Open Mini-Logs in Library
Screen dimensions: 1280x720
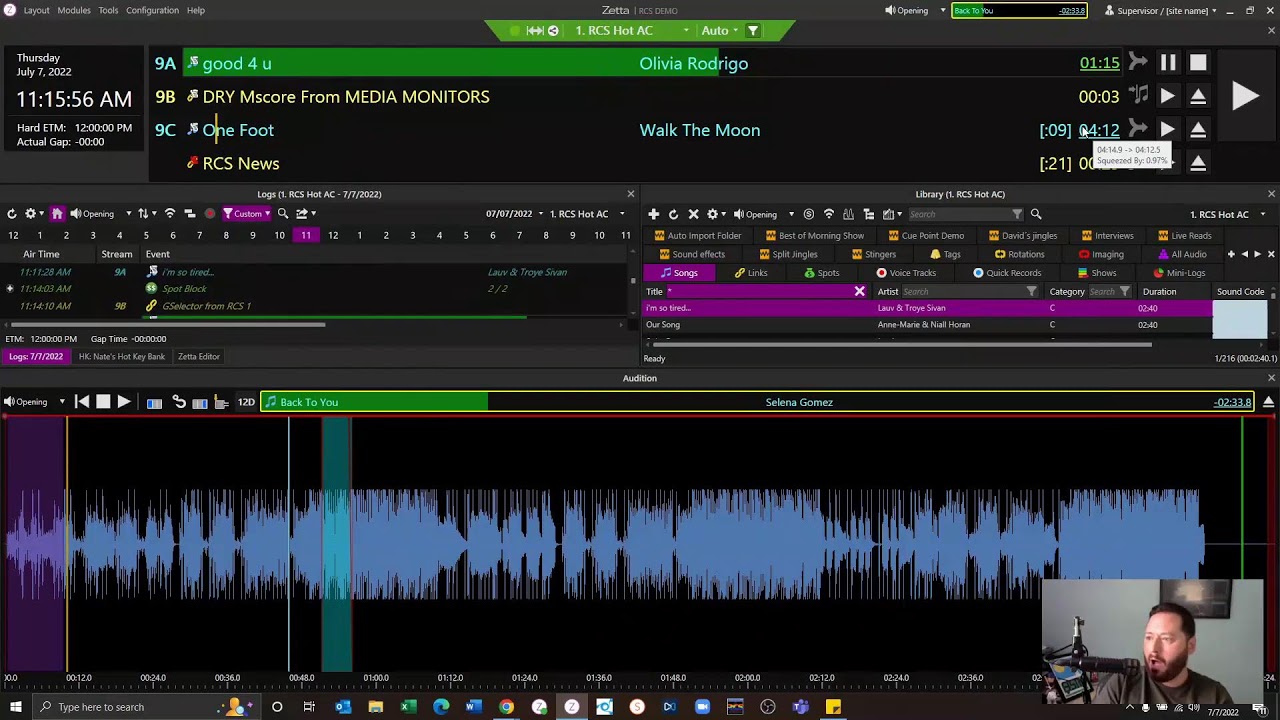click(x=1179, y=273)
